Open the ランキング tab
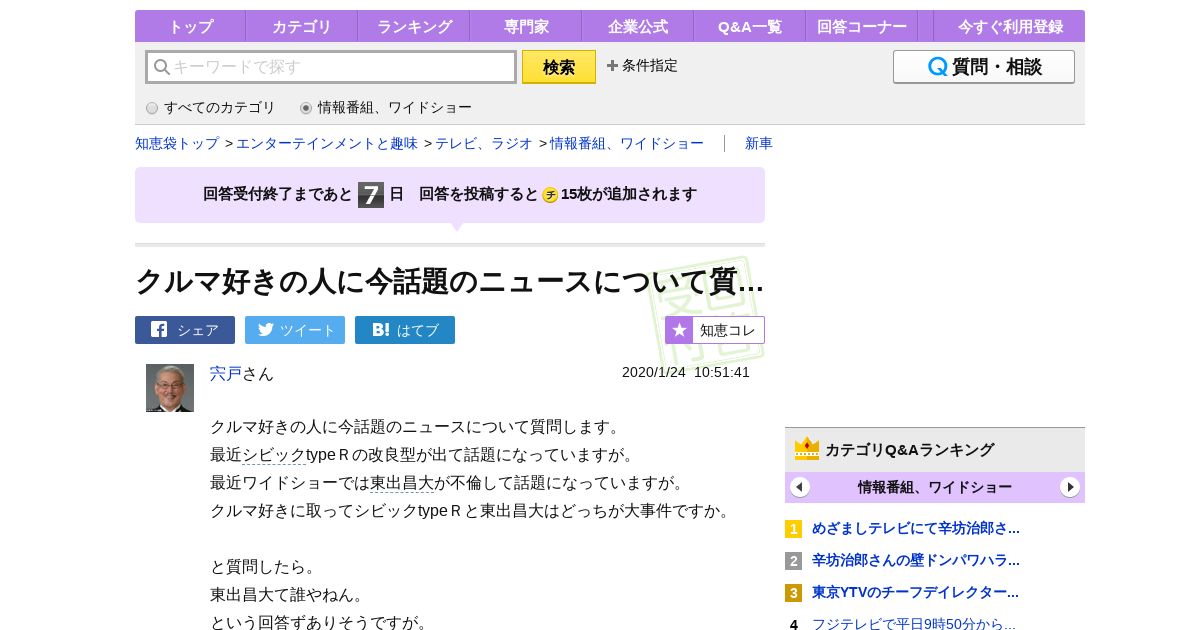 (x=414, y=26)
